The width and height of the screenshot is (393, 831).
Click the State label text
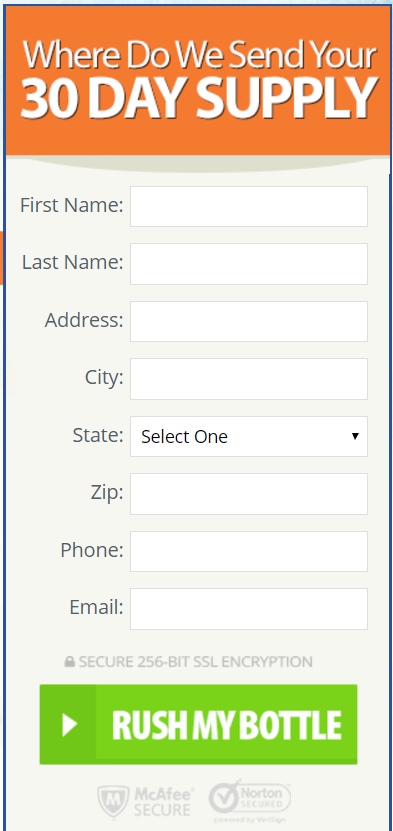98,435
